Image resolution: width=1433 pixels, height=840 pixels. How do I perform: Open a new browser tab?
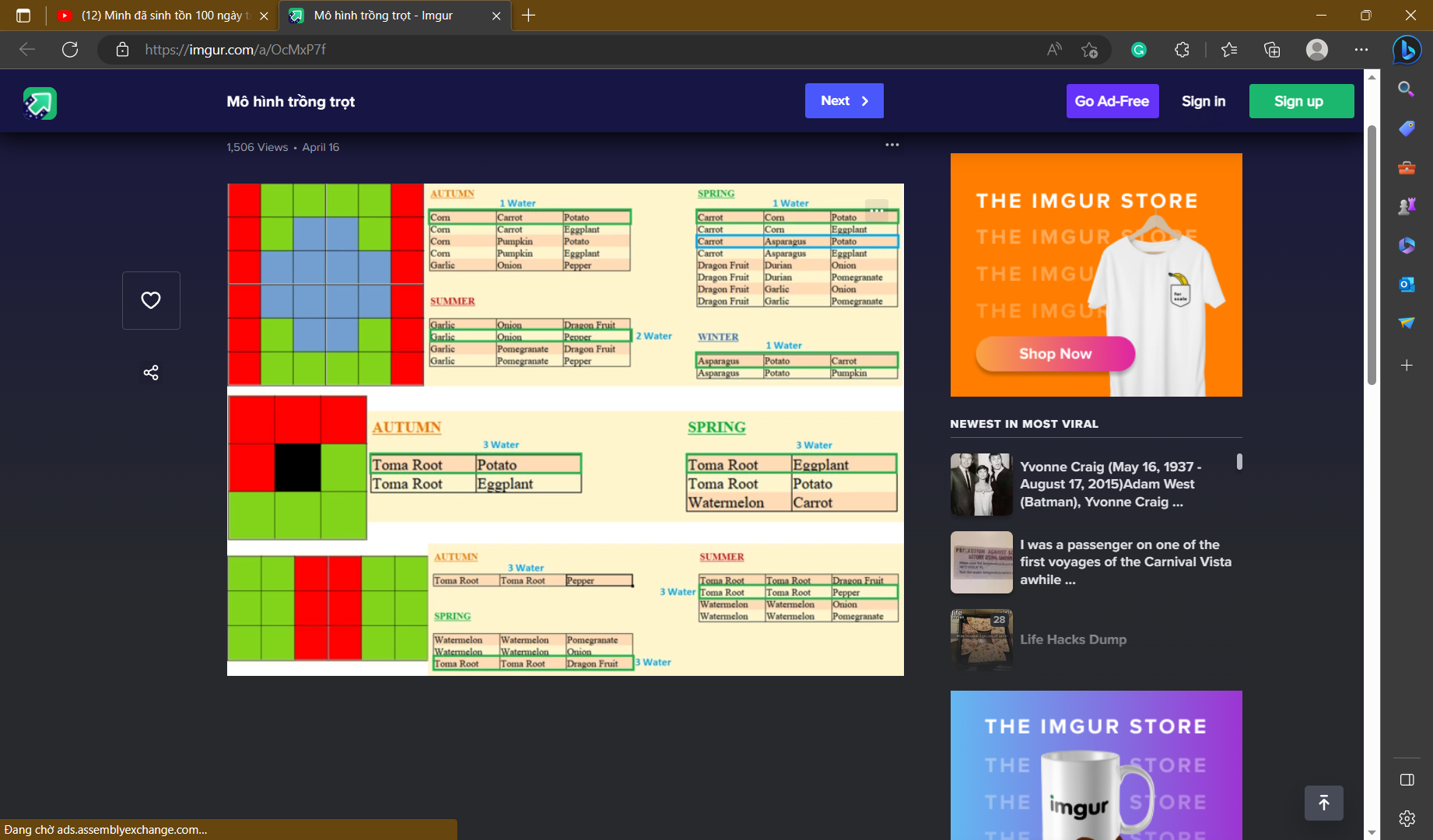tap(528, 16)
